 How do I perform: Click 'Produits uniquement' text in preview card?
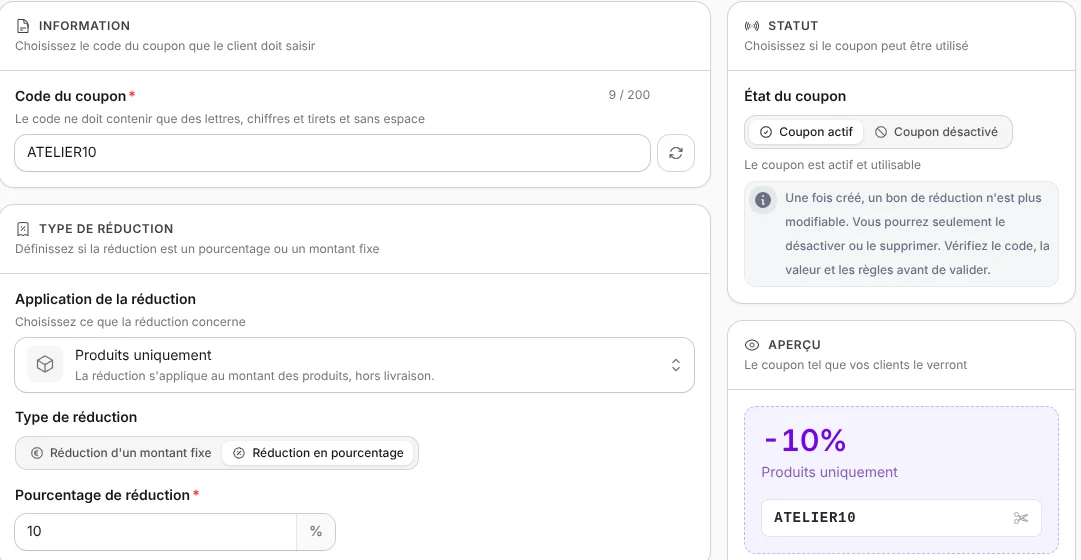pyautogui.click(x=829, y=472)
